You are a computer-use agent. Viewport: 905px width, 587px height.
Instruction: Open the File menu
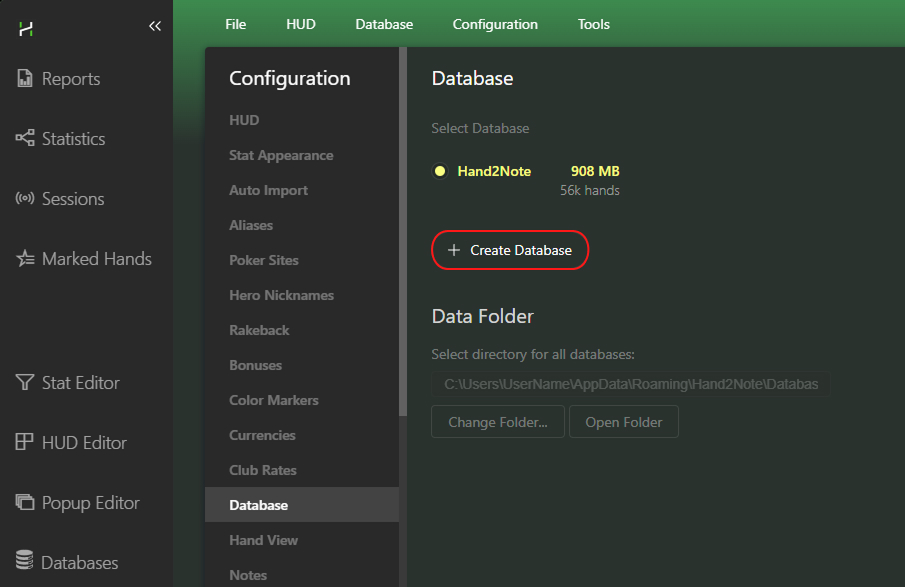[x=235, y=24]
